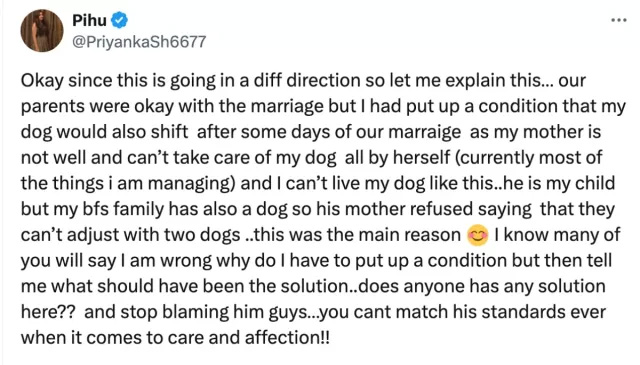Viewport: 640px width, 365px height.
Task: Click the phrase "the things i am managing)"
Action: click(x=128, y=183)
